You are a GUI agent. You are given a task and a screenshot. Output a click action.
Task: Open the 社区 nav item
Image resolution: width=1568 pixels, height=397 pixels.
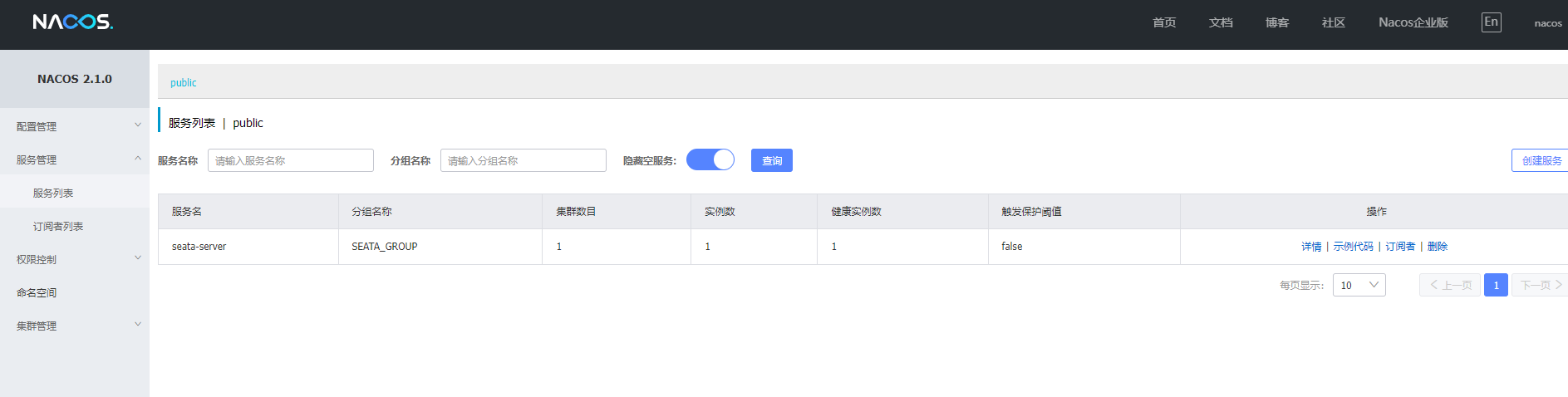1334,22
